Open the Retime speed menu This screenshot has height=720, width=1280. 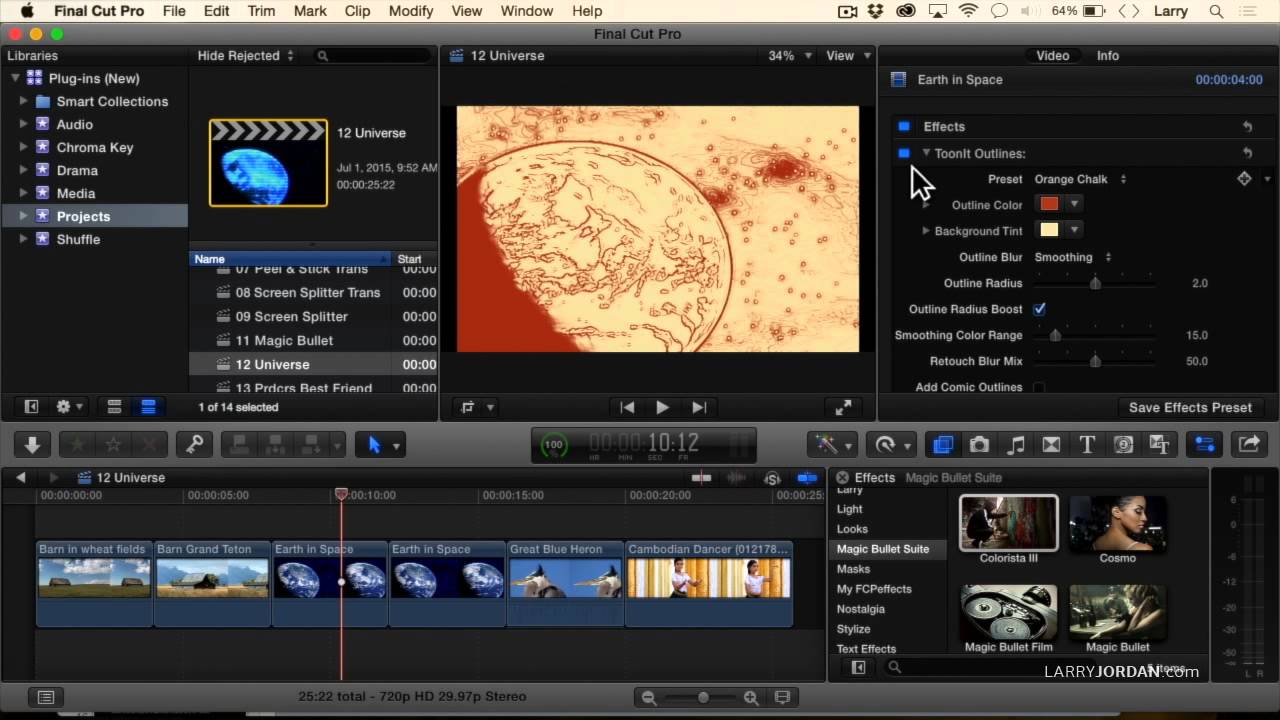pyautogui.click(x=889, y=445)
